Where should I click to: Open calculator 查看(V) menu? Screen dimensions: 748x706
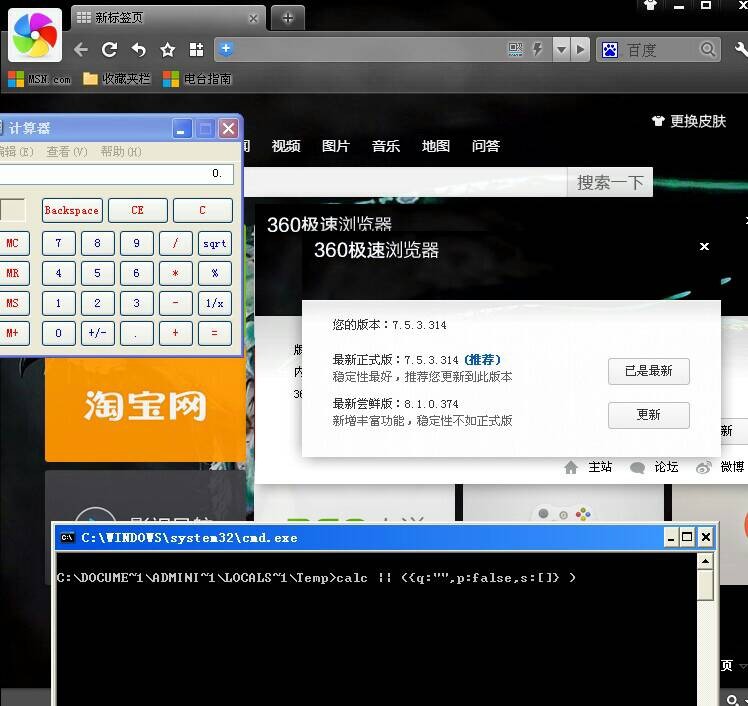67,152
